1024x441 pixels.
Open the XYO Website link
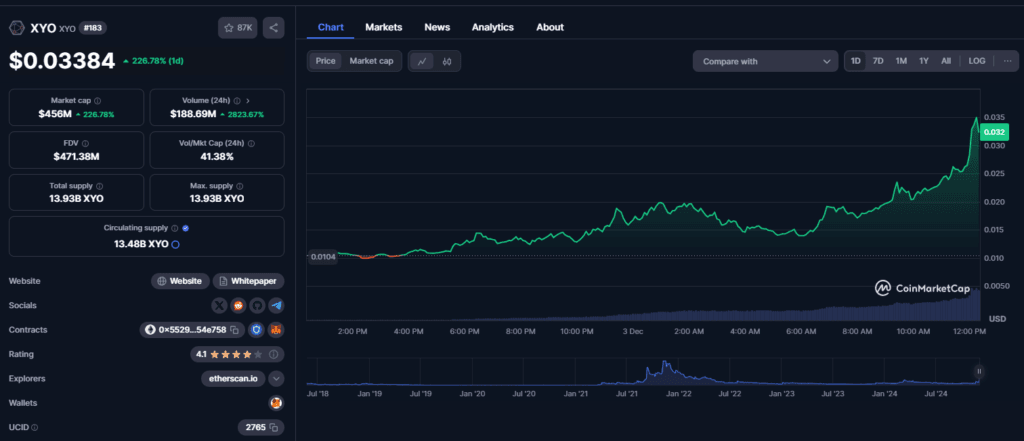(180, 281)
